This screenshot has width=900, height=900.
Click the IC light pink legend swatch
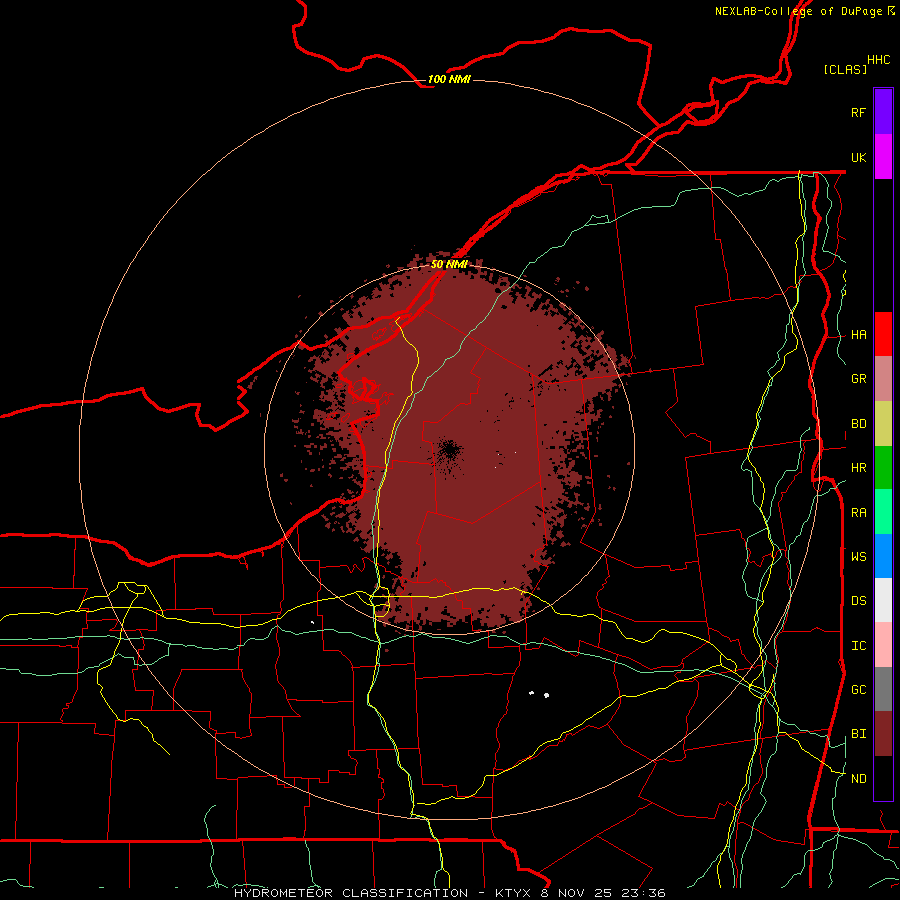[883, 645]
